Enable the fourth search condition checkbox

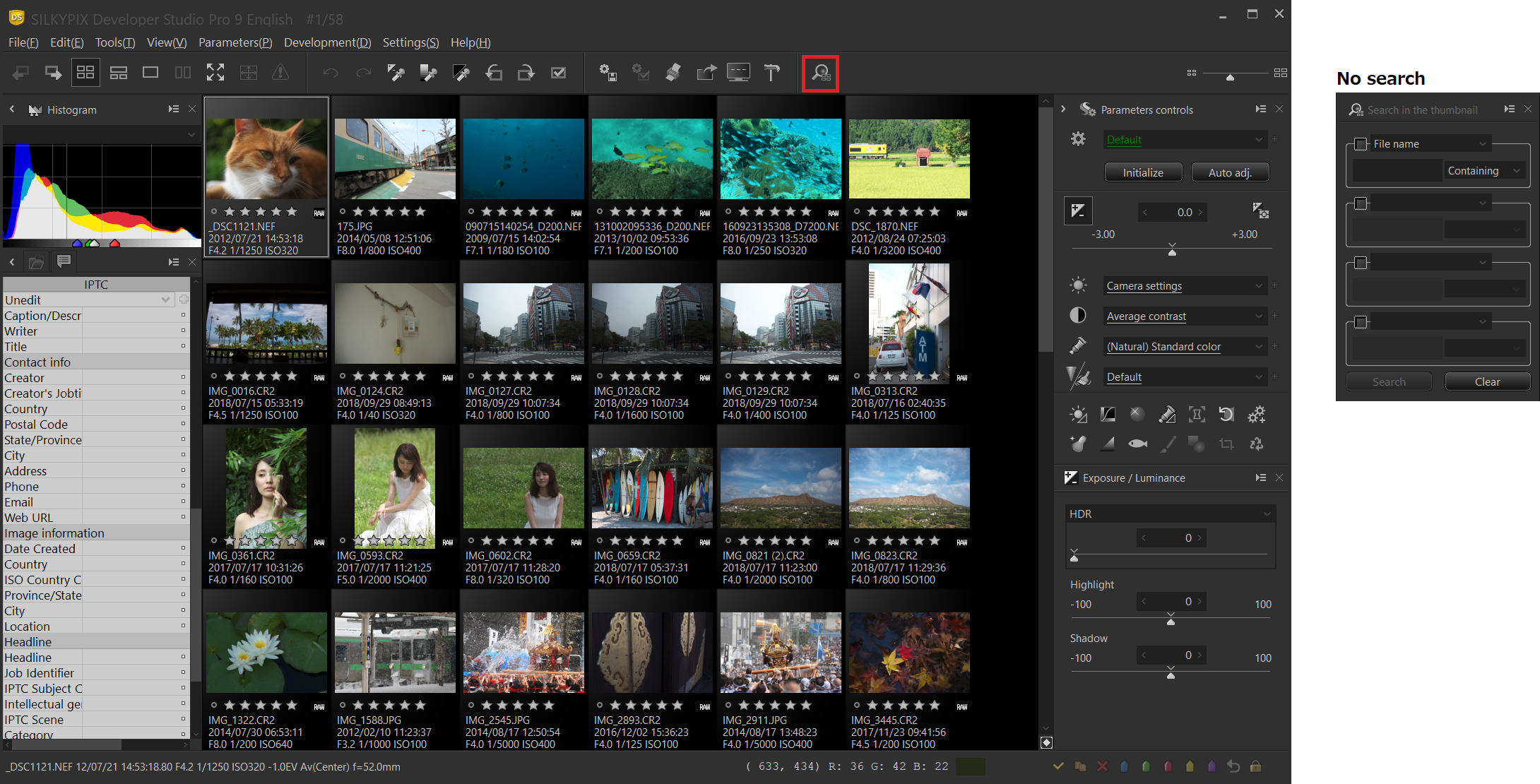(1361, 322)
